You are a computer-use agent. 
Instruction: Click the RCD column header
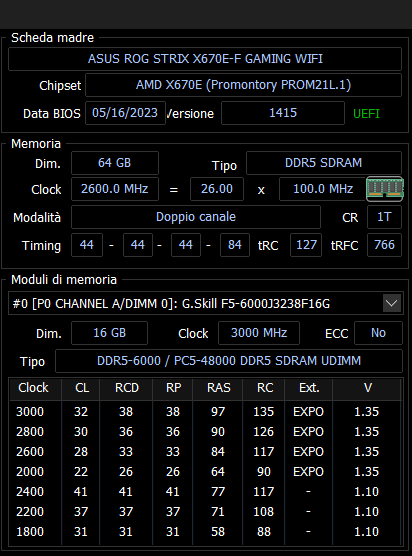click(x=126, y=388)
